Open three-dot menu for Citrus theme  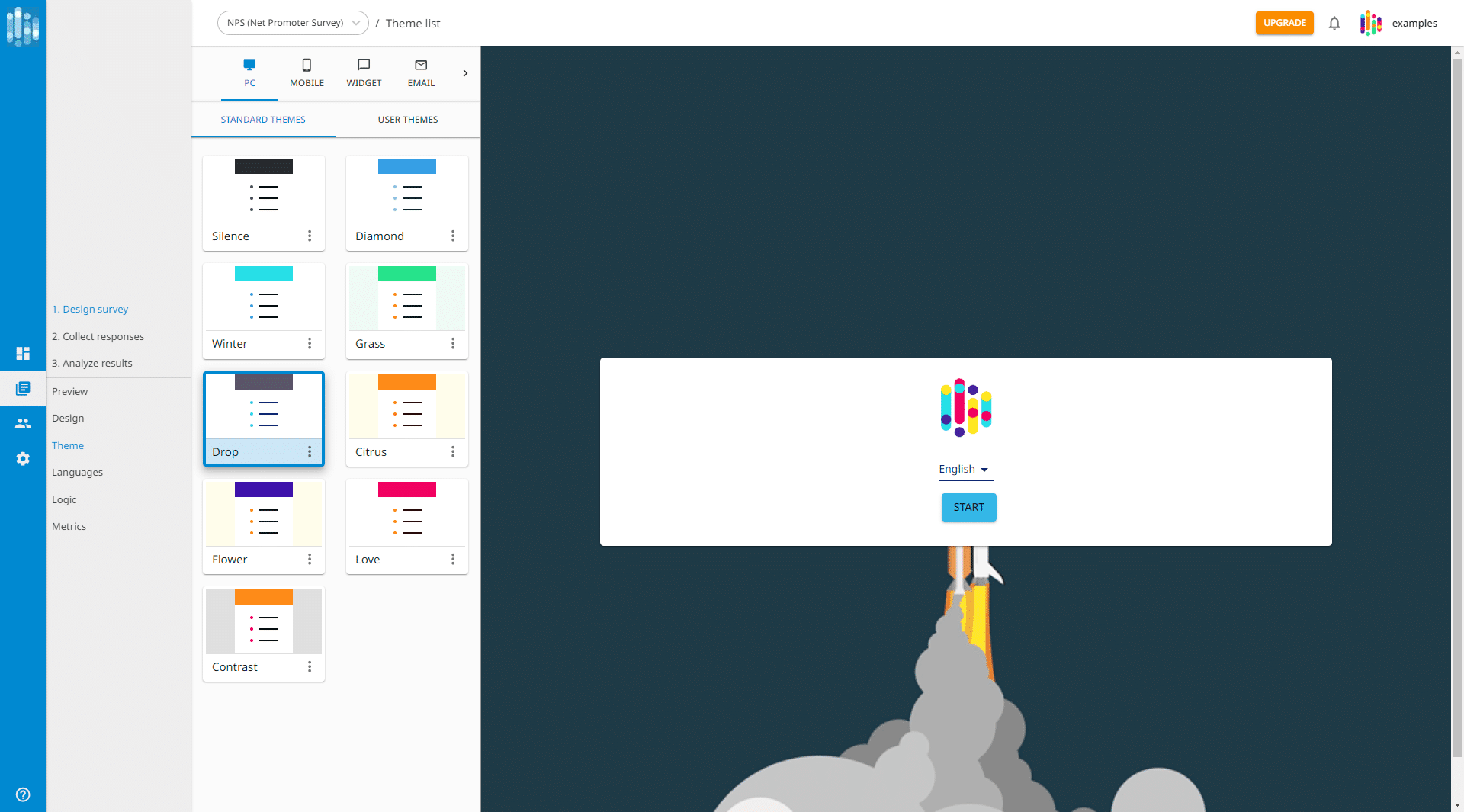(x=453, y=452)
